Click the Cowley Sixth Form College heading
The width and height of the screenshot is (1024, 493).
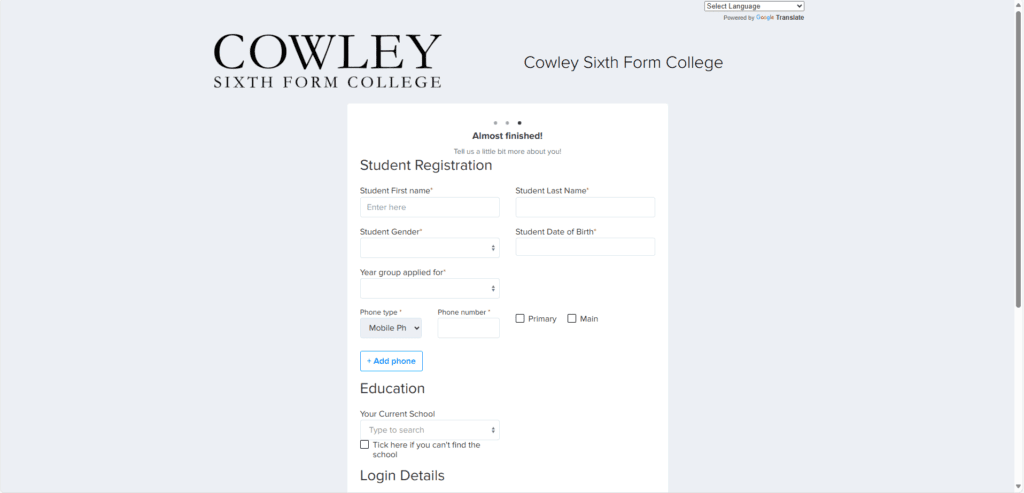pyautogui.click(x=623, y=63)
